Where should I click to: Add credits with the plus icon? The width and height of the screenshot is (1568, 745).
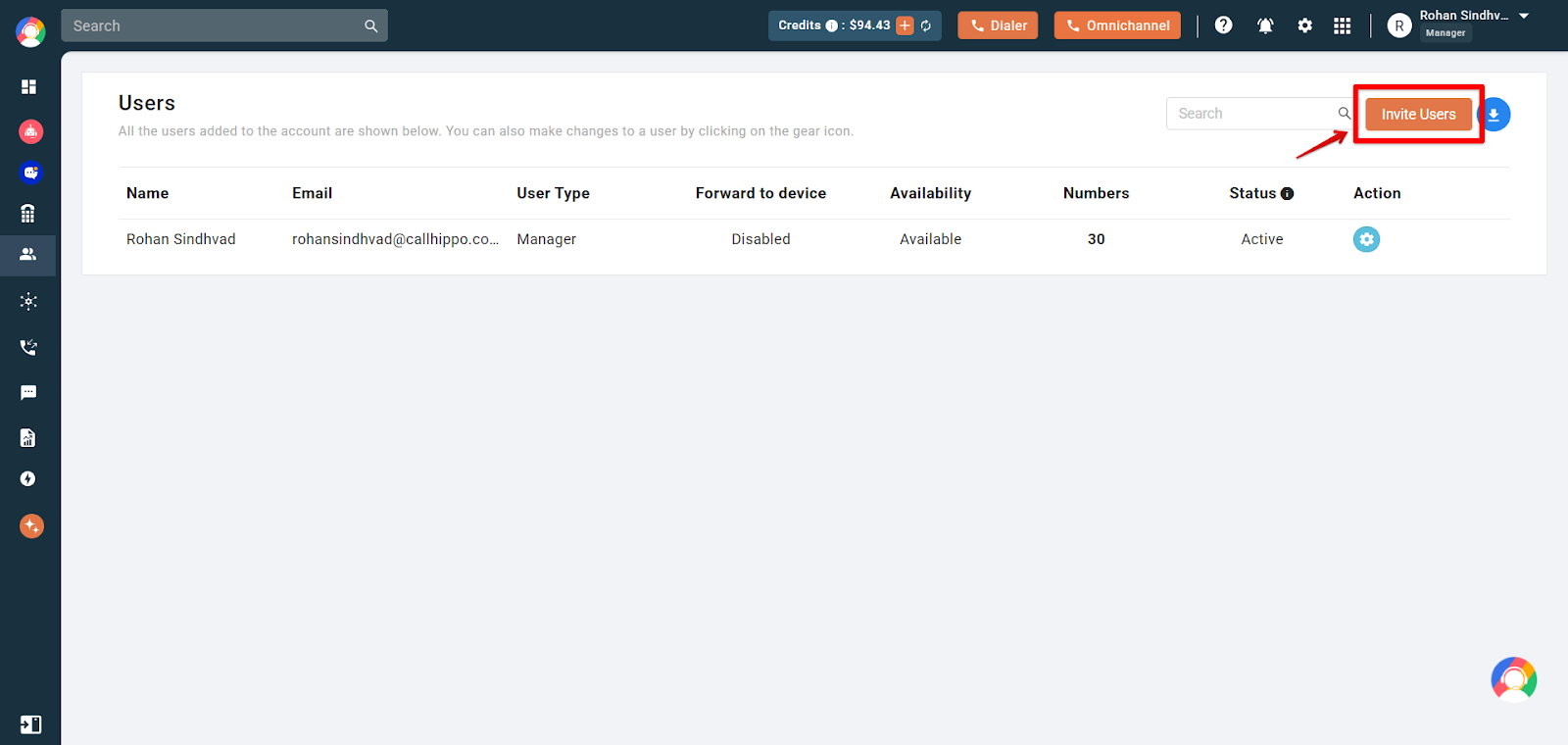[905, 25]
